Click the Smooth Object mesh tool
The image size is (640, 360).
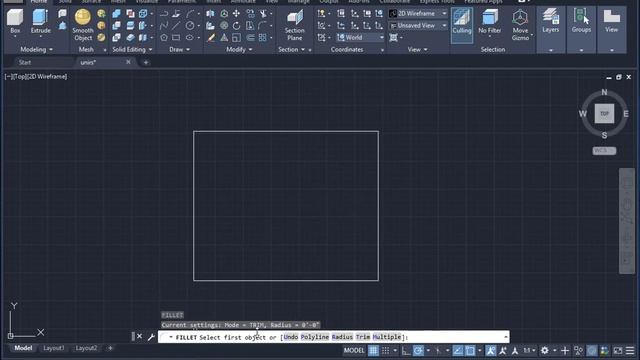coord(83,25)
